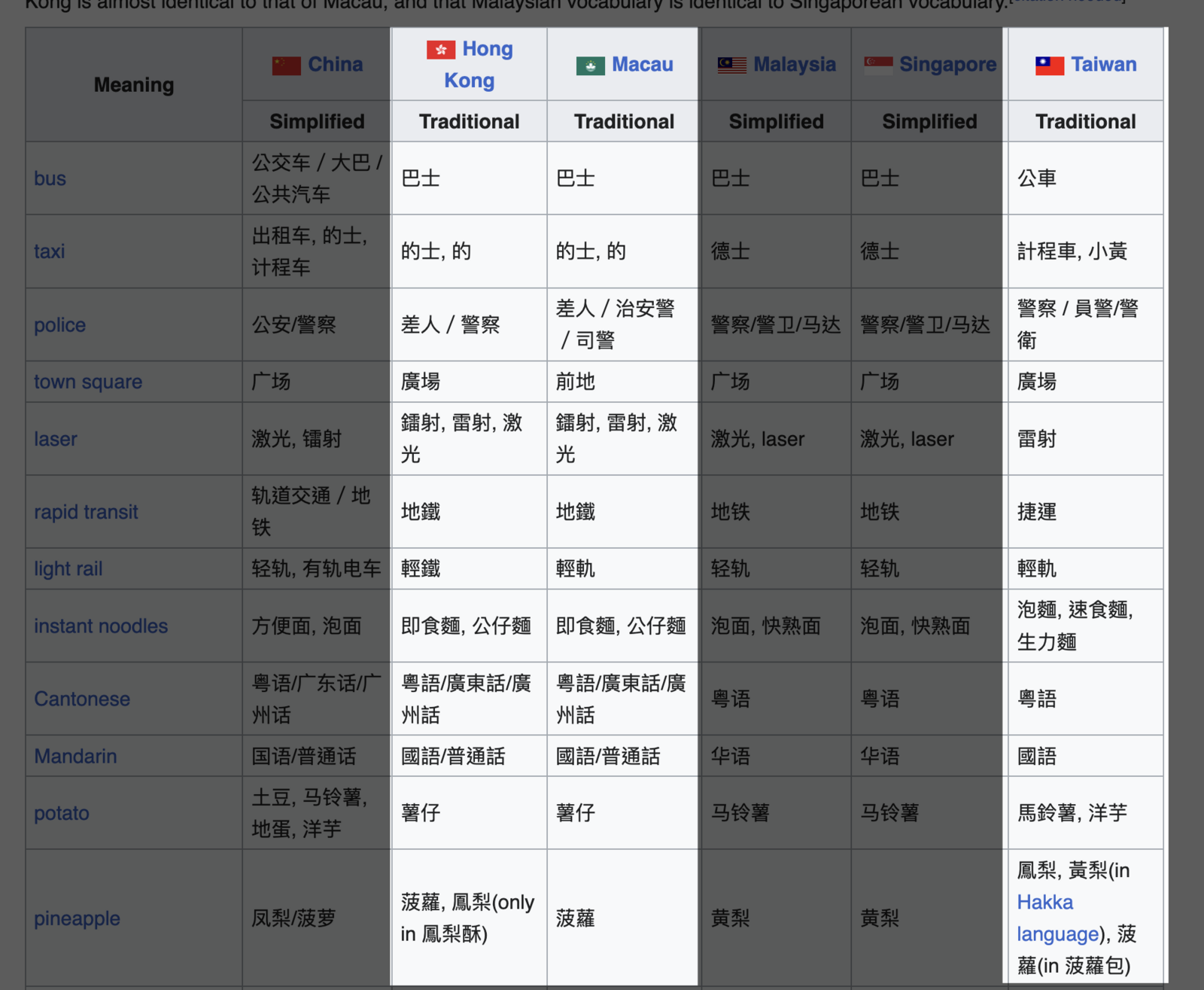The height and width of the screenshot is (990, 1204).
Task: Click the Hong Kong flag icon
Action: 440,50
